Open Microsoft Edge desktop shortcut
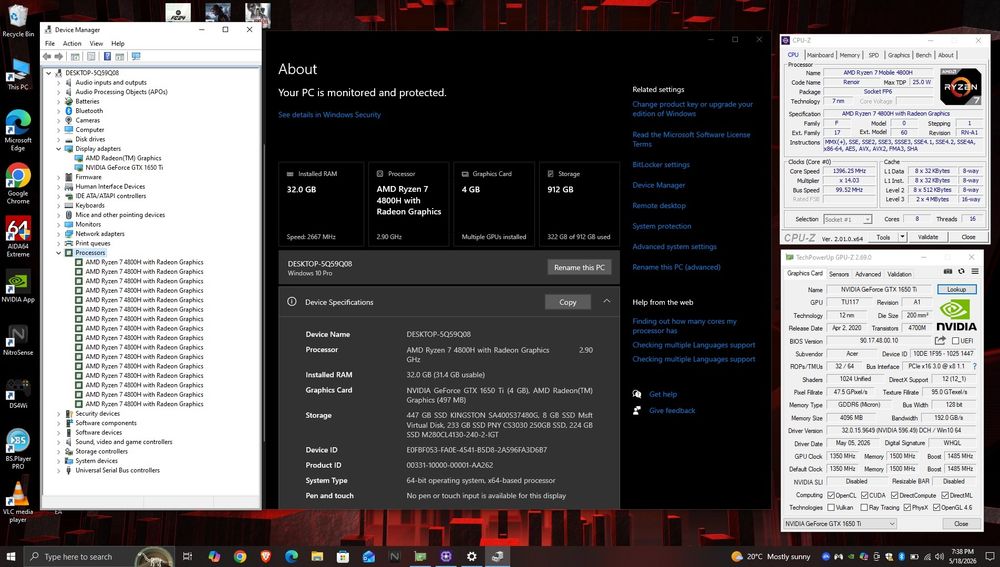This screenshot has height=567, width=1000. point(18,130)
